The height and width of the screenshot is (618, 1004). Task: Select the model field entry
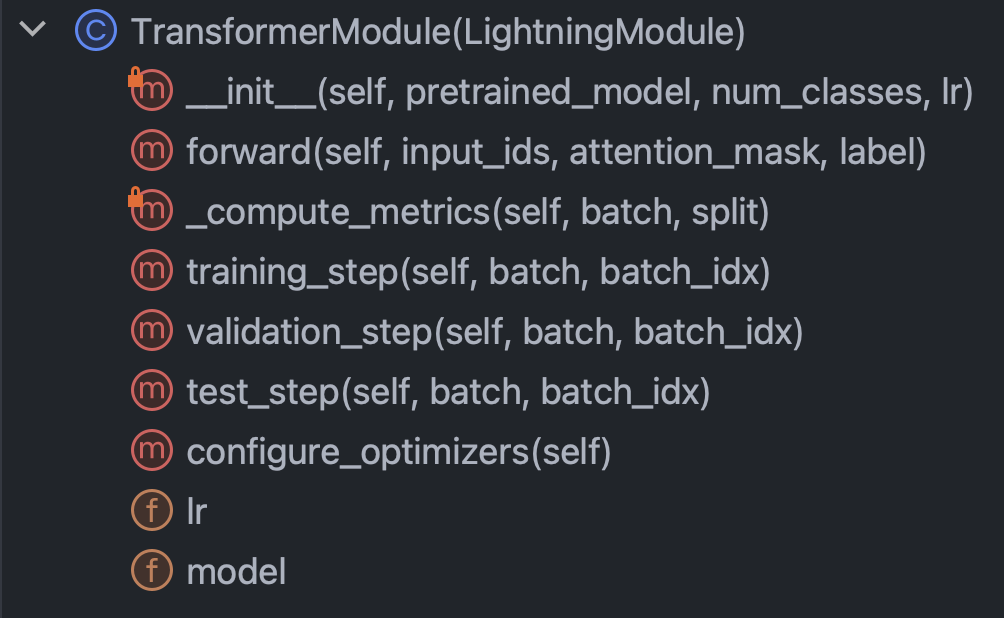236,571
